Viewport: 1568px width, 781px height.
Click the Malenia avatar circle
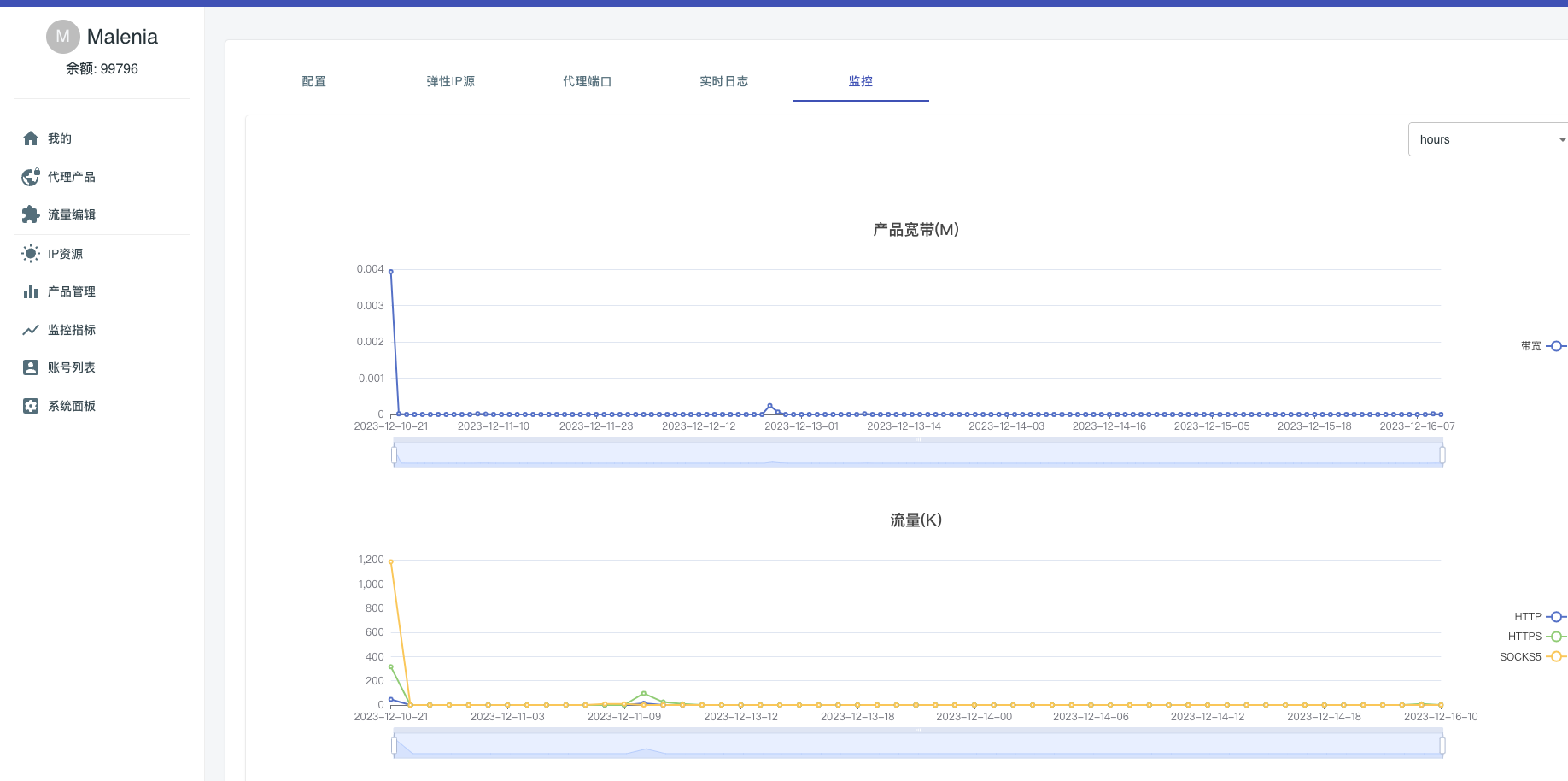pos(62,36)
